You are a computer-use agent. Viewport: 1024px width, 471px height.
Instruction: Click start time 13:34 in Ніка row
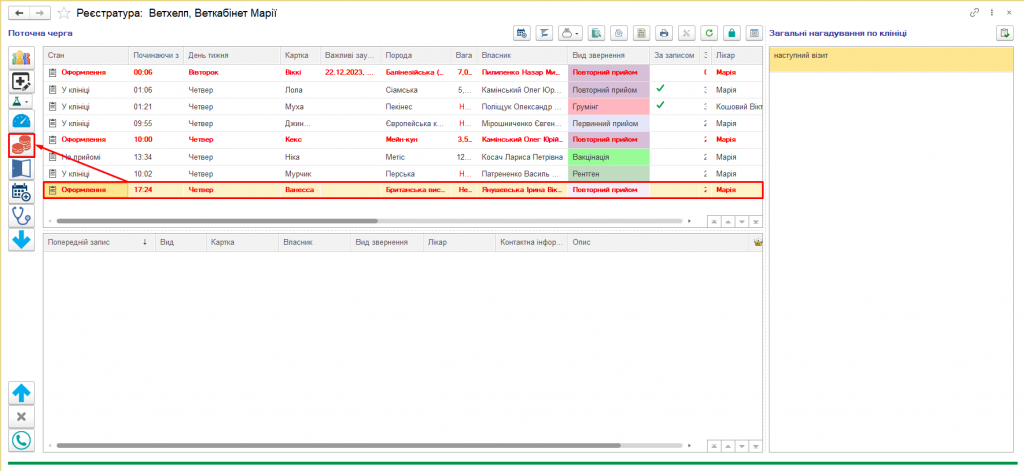155,157
